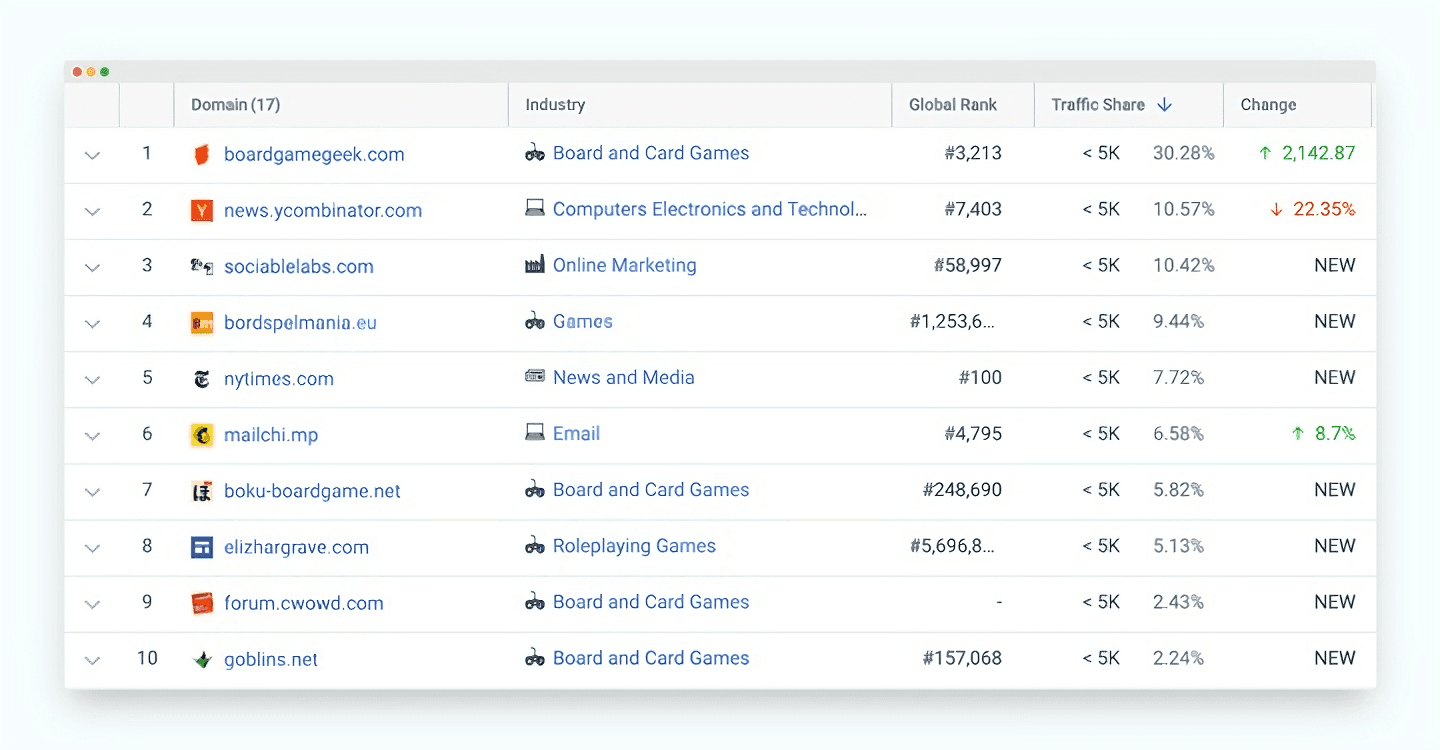Open Email industry link
This screenshot has height=750, width=1440.
coord(577,433)
